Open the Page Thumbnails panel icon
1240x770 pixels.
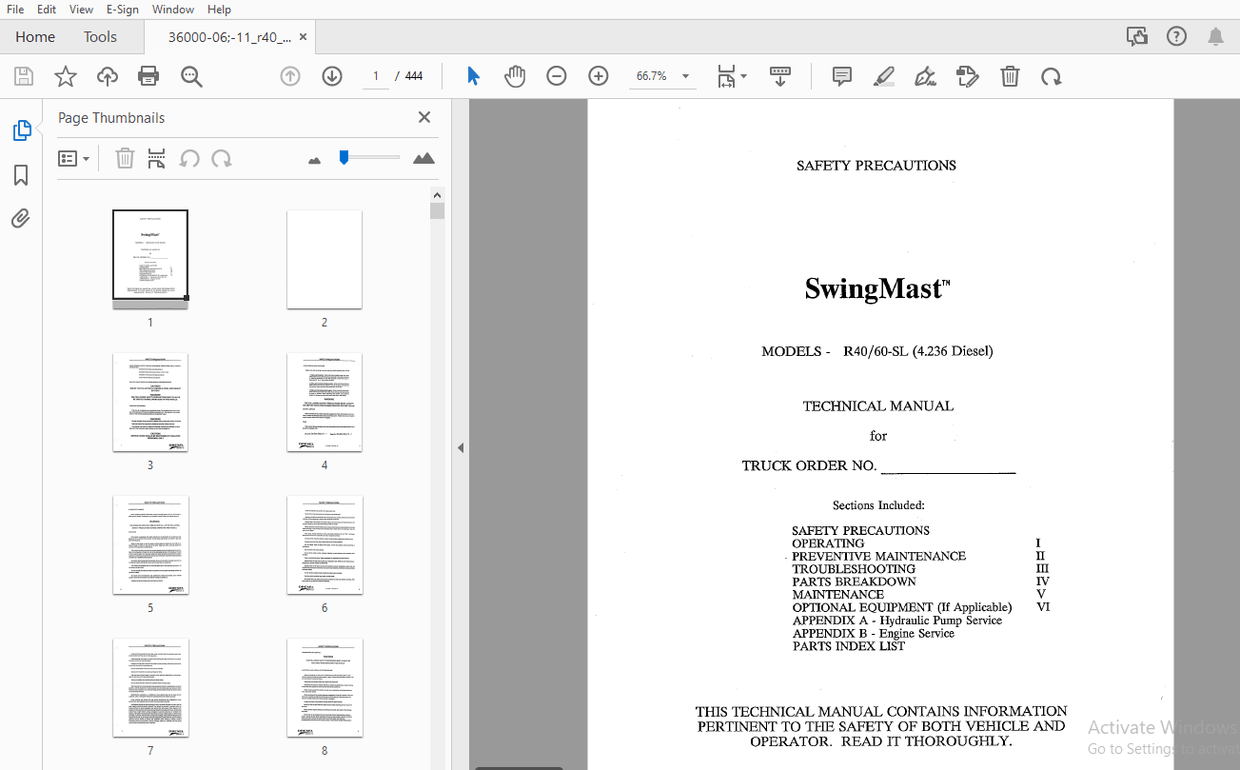coord(21,130)
